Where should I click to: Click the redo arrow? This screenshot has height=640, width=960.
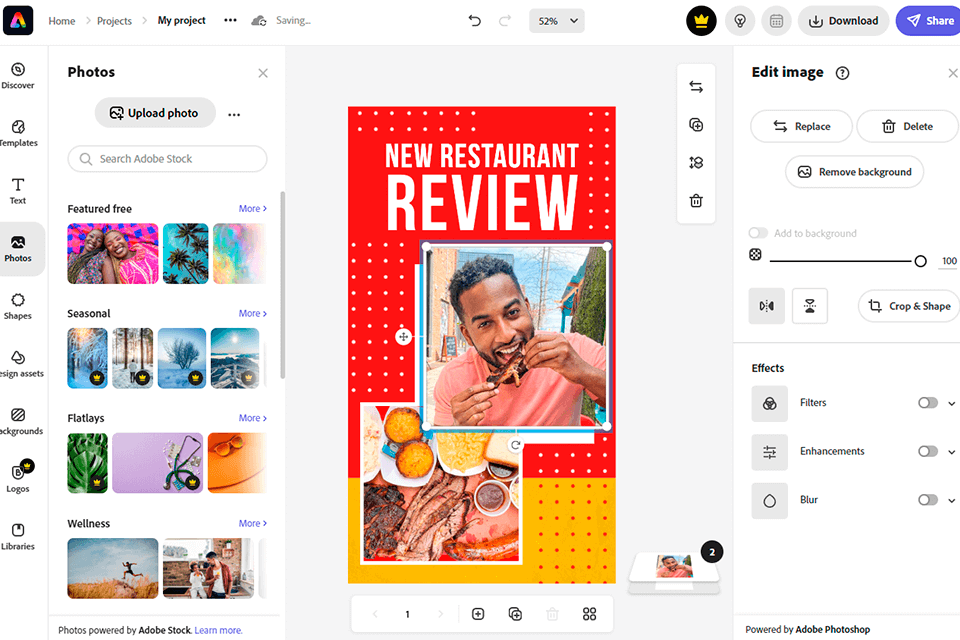click(505, 21)
